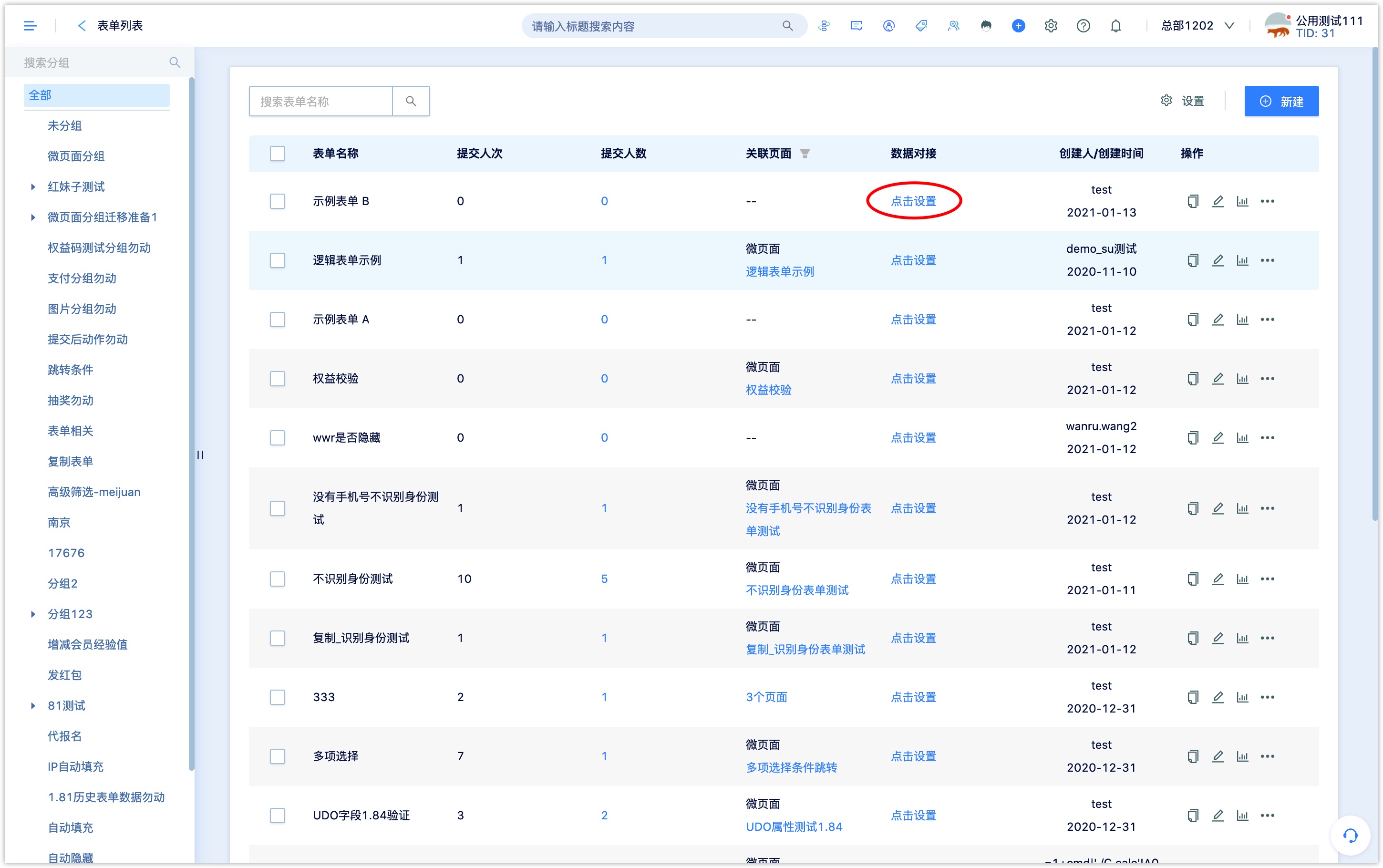1383x868 pixels.
Task: Go back using the arrow beside 表单列表
Action: pyautogui.click(x=82, y=26)
